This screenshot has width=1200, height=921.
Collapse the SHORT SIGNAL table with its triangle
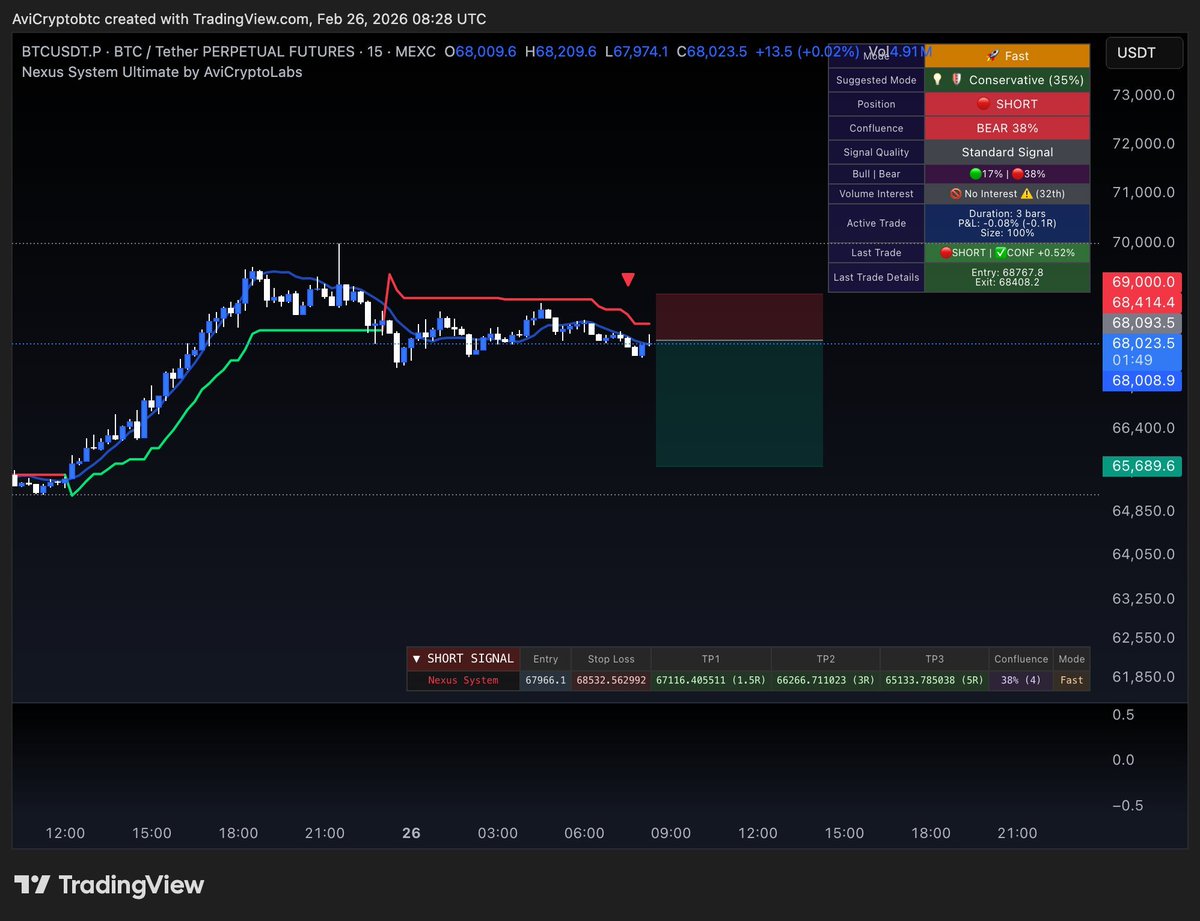(417, 658)
